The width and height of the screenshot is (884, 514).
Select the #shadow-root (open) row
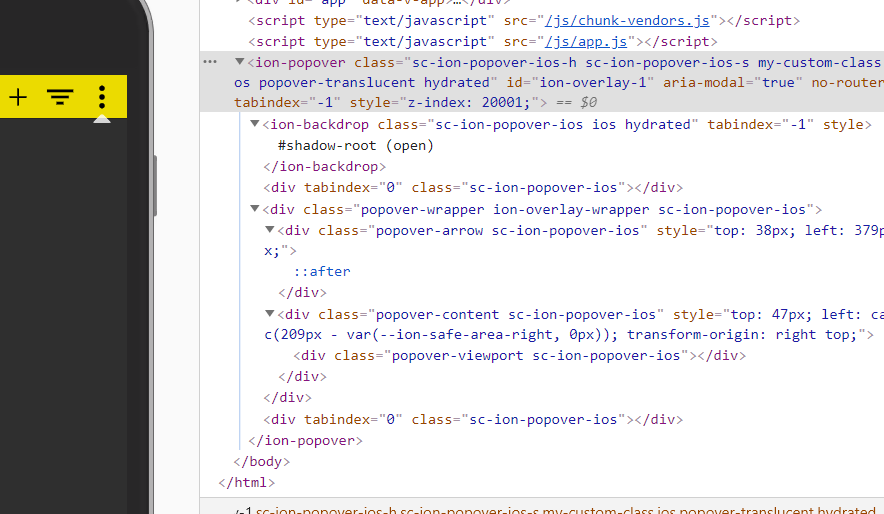tap(356, 145)
